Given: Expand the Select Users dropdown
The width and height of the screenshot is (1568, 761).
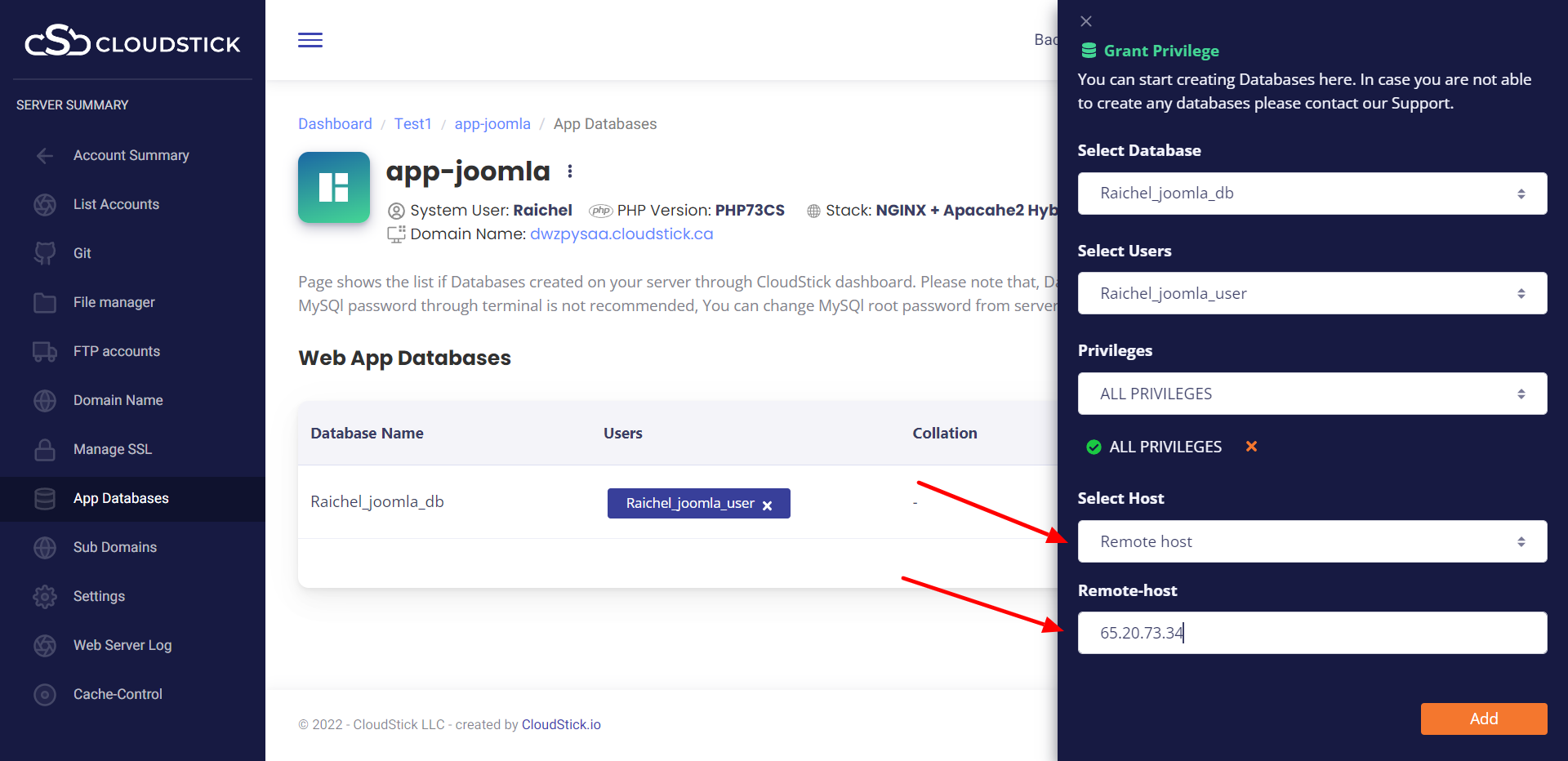Looking at the screenshot, I should [1312, 293].
